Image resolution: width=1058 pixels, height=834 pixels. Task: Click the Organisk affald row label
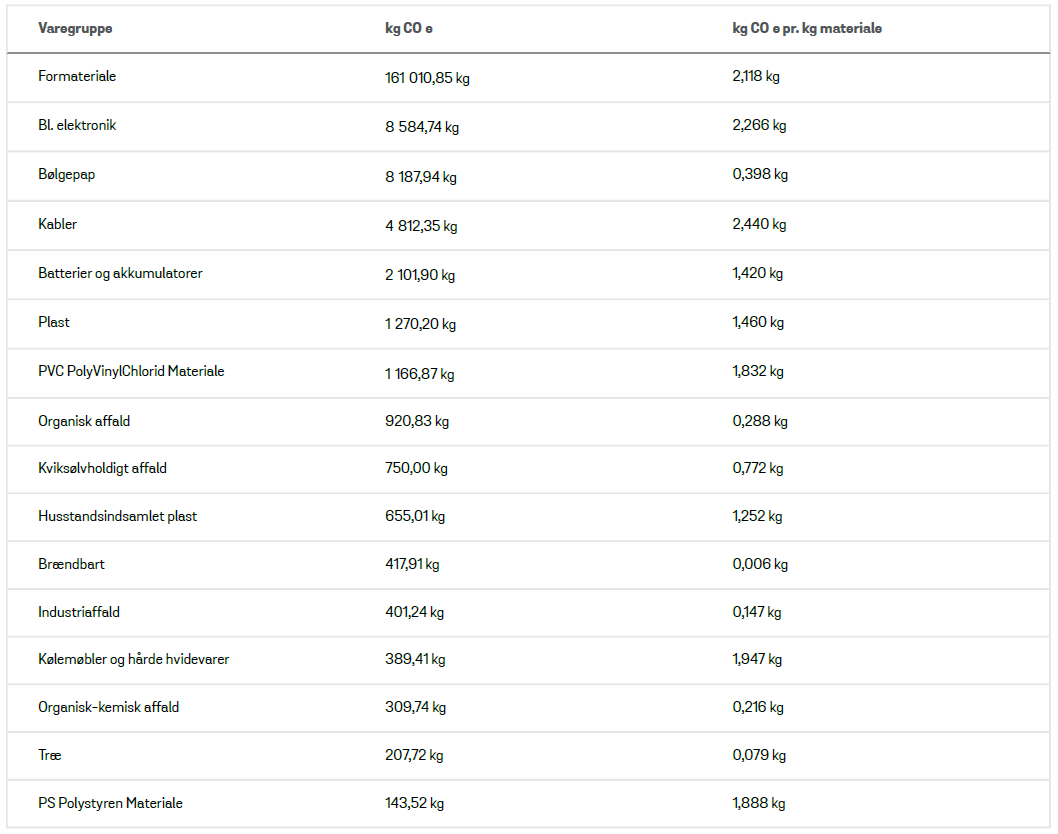[84, 421]
